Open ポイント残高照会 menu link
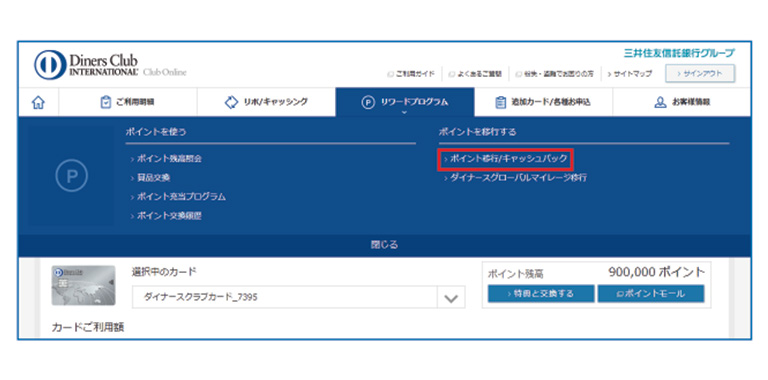Viewport: 768px width, 380px height. point(166,159)
